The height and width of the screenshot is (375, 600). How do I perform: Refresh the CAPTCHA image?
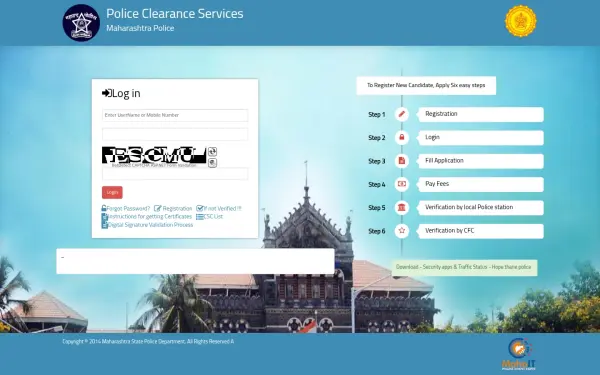tap(212, 152)
